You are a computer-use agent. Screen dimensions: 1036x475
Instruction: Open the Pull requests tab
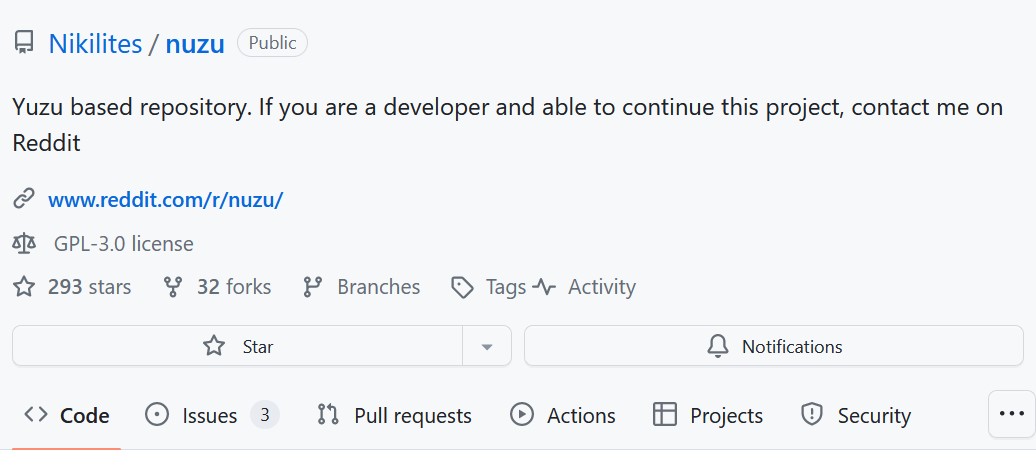pyautogui.click(x=394, y=416)
